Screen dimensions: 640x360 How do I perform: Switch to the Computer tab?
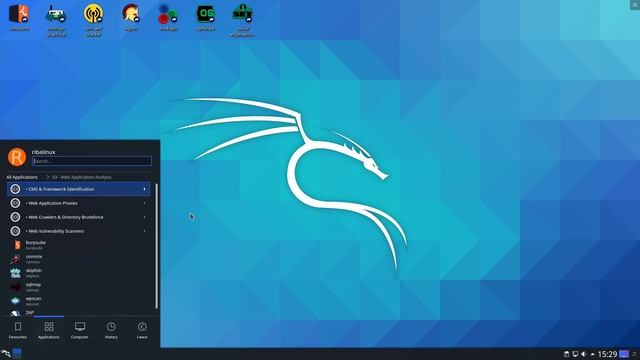80,330
